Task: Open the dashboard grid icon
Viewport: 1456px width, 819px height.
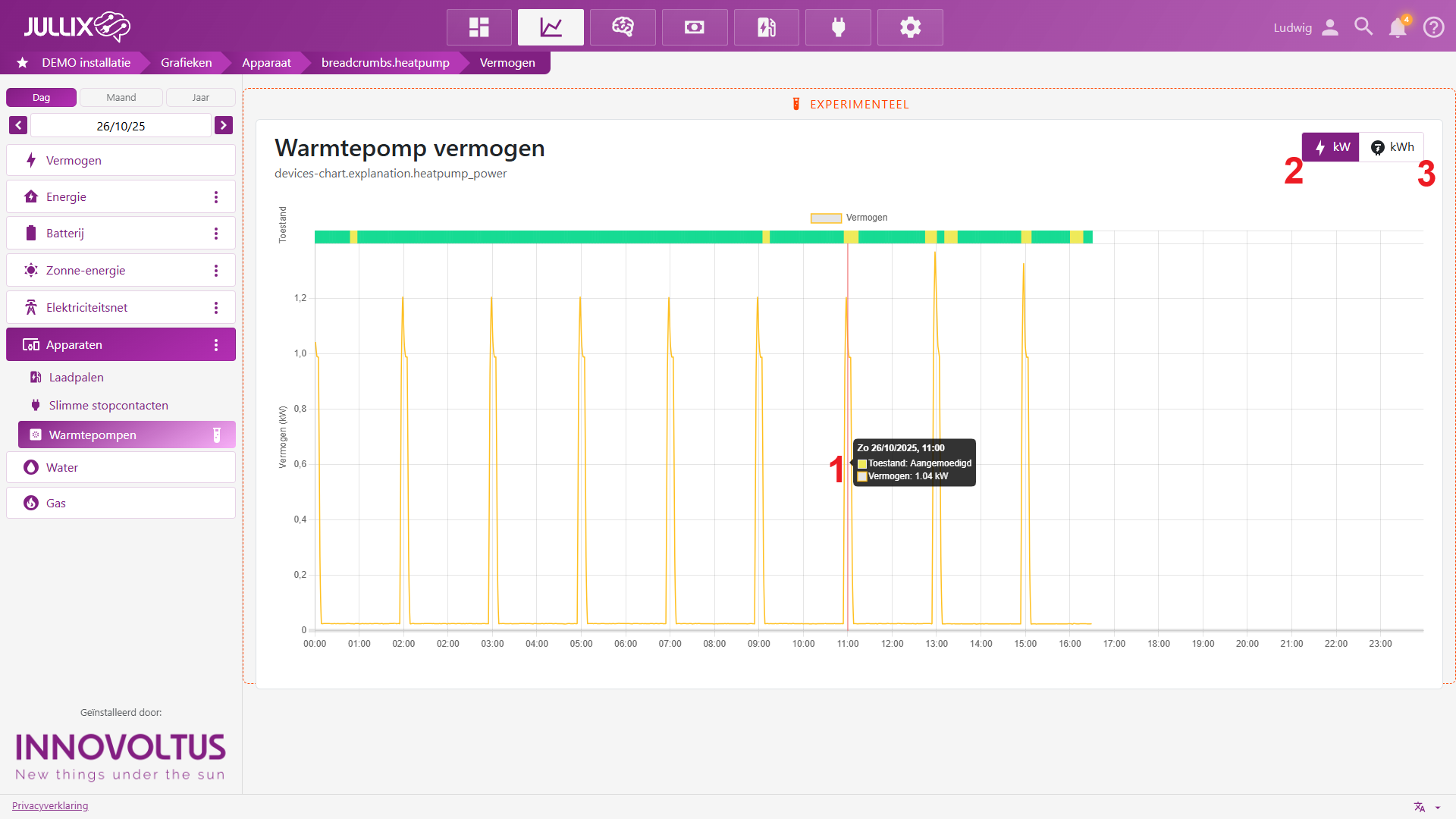Action: (479, 27)
